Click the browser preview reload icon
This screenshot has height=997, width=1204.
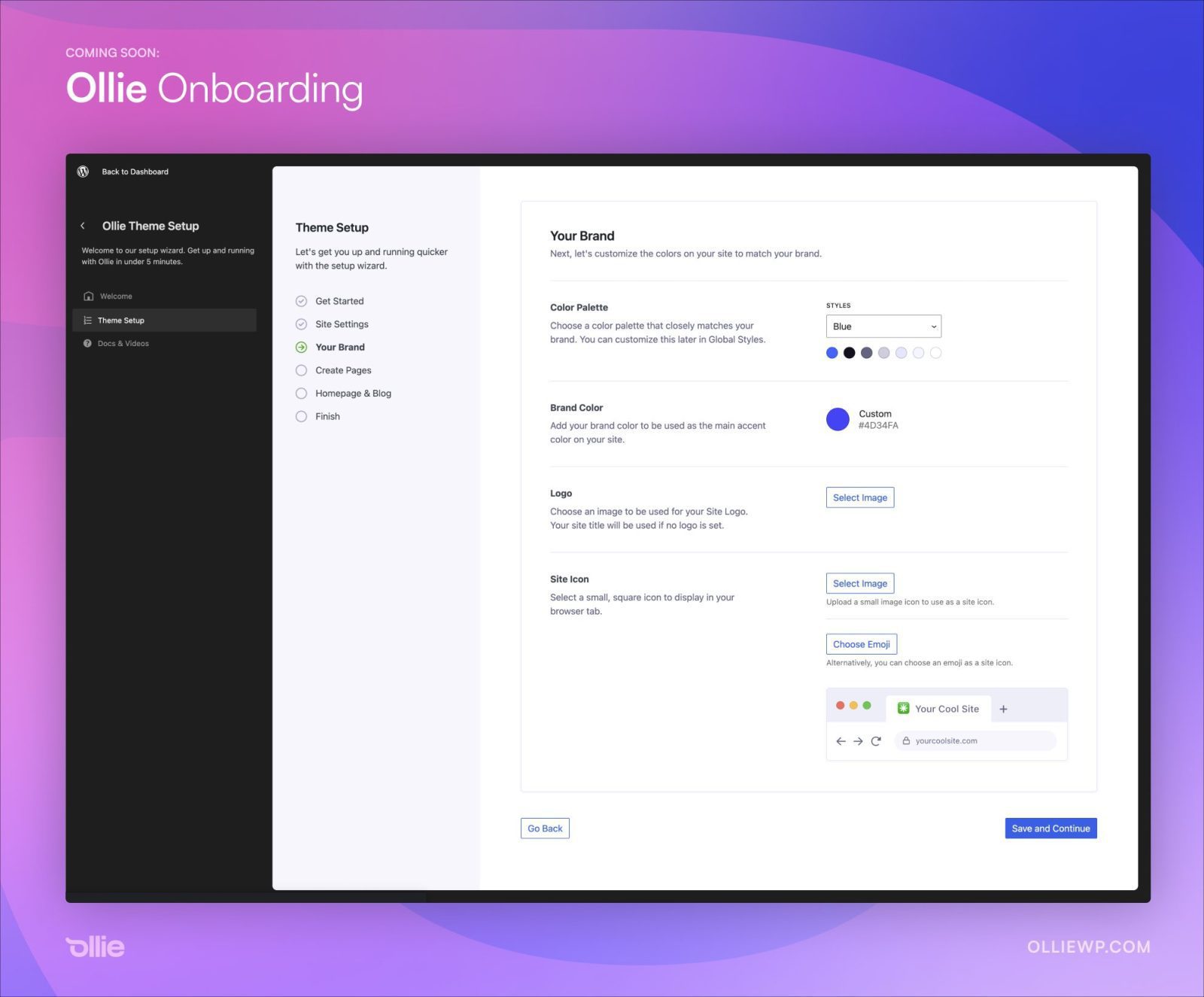coord(876,741)
